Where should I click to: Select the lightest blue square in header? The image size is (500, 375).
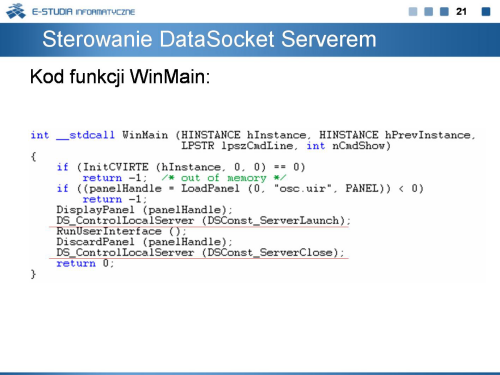pos(413,12)
